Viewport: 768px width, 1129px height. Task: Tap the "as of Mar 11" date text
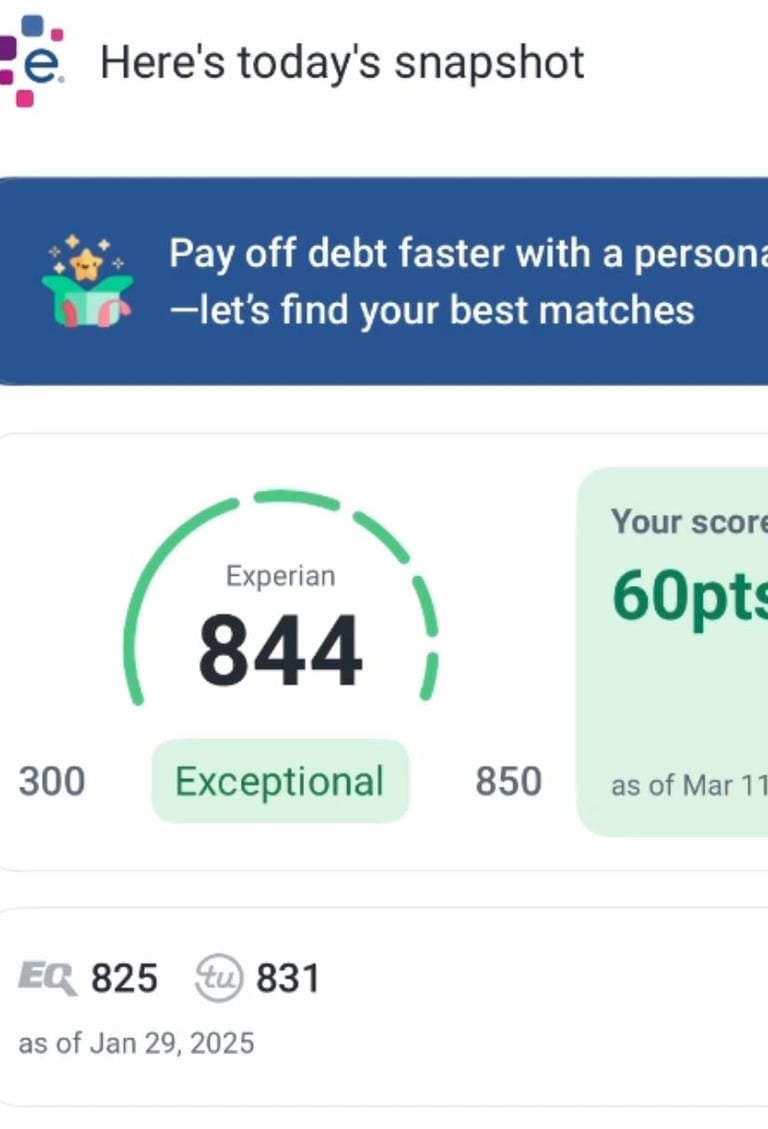click(688, 785)
